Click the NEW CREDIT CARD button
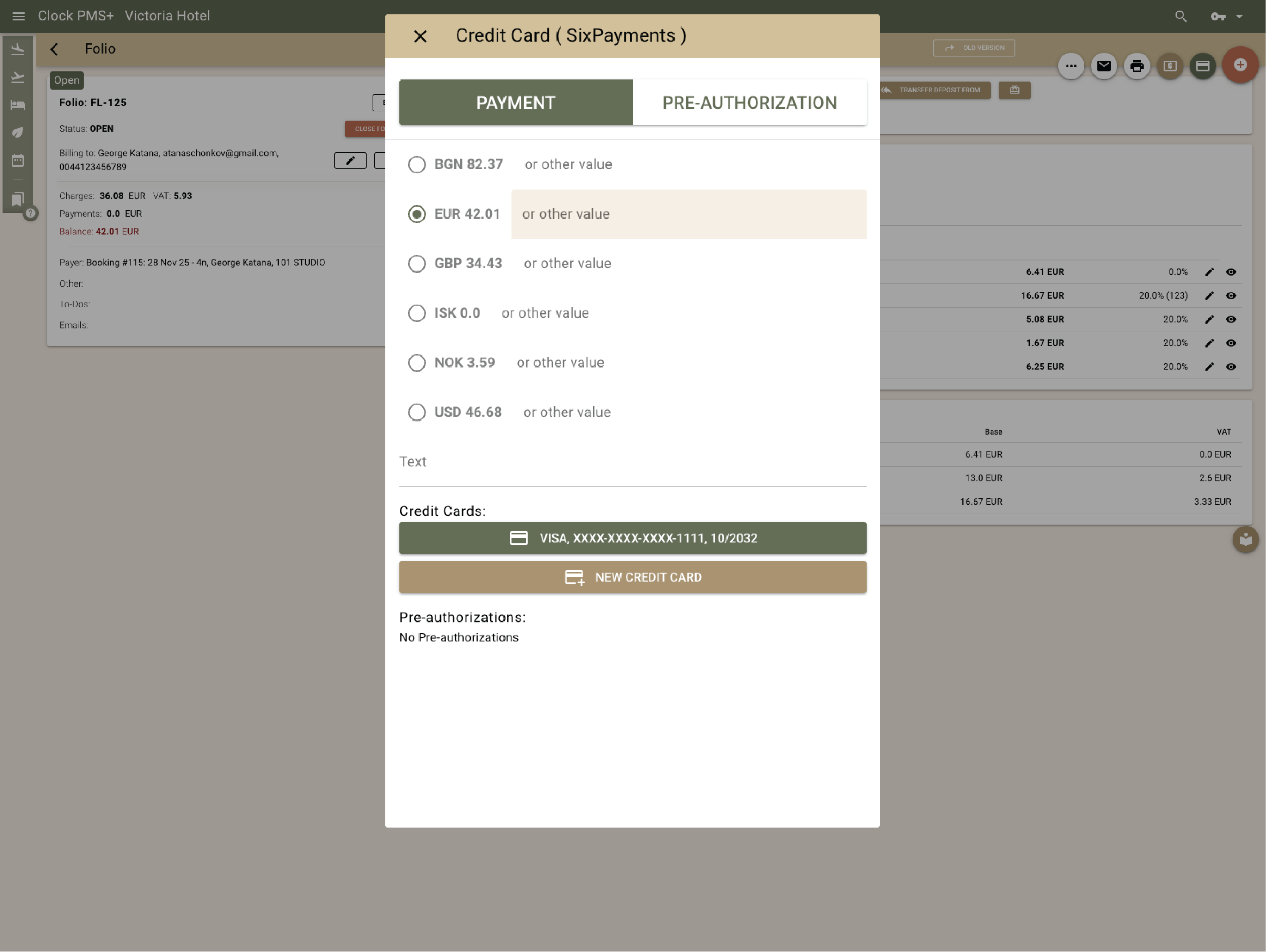The image size is (1266, 952). (x=632, y=577)
